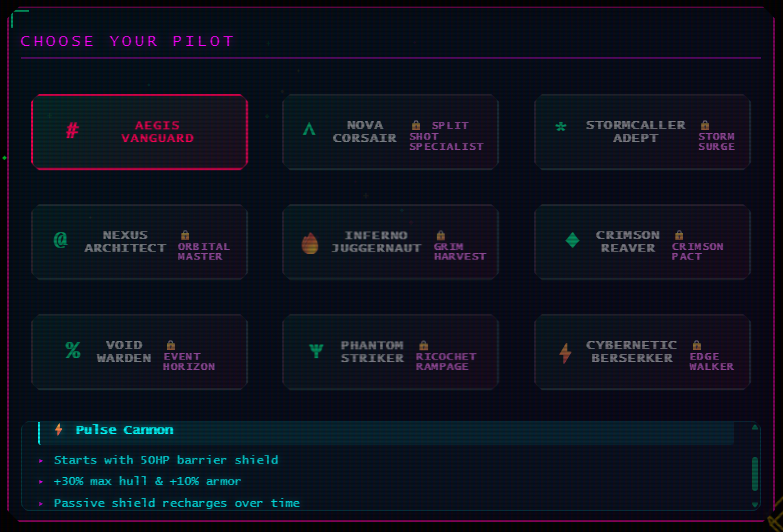Click the Orbital Master ability label
The image size is (783, 532).
point(204,251)
